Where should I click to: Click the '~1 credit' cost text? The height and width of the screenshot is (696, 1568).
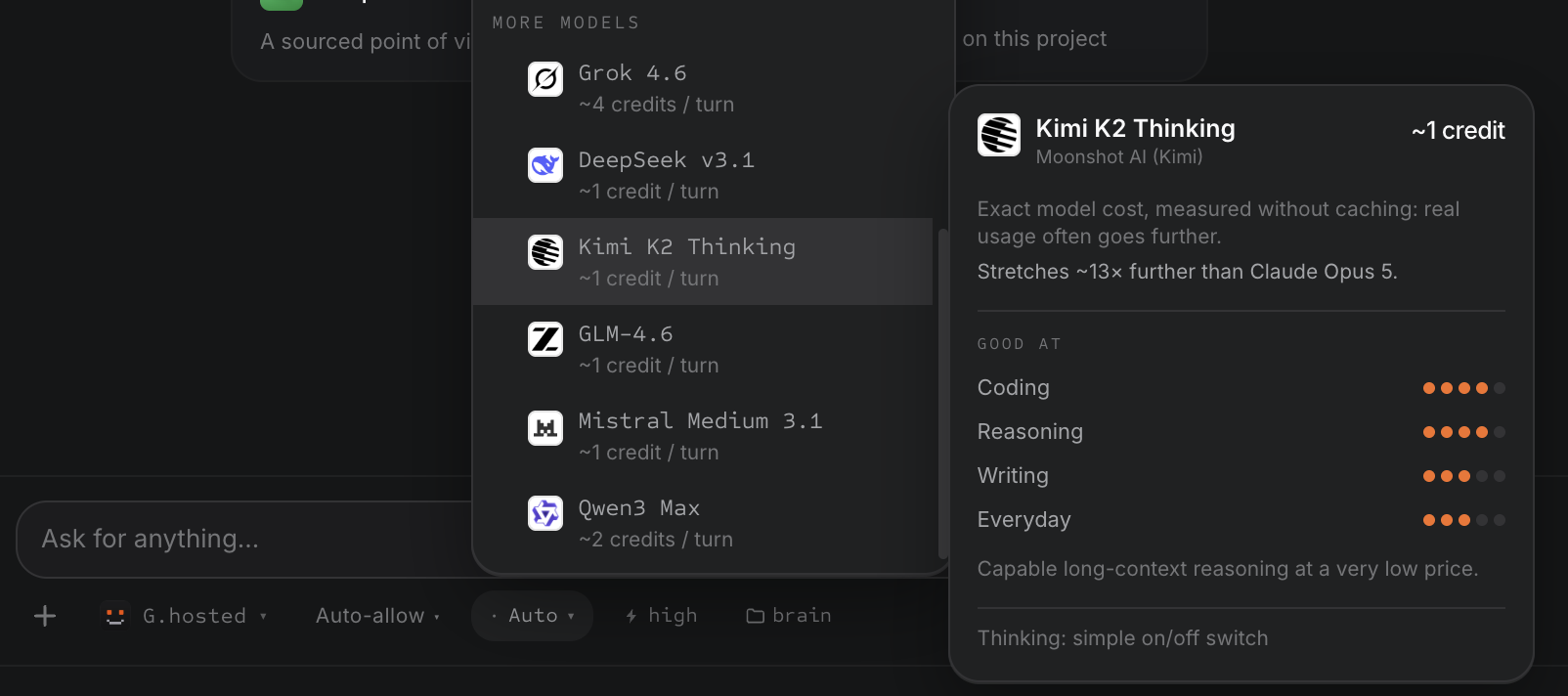[x=1458, y=131]
